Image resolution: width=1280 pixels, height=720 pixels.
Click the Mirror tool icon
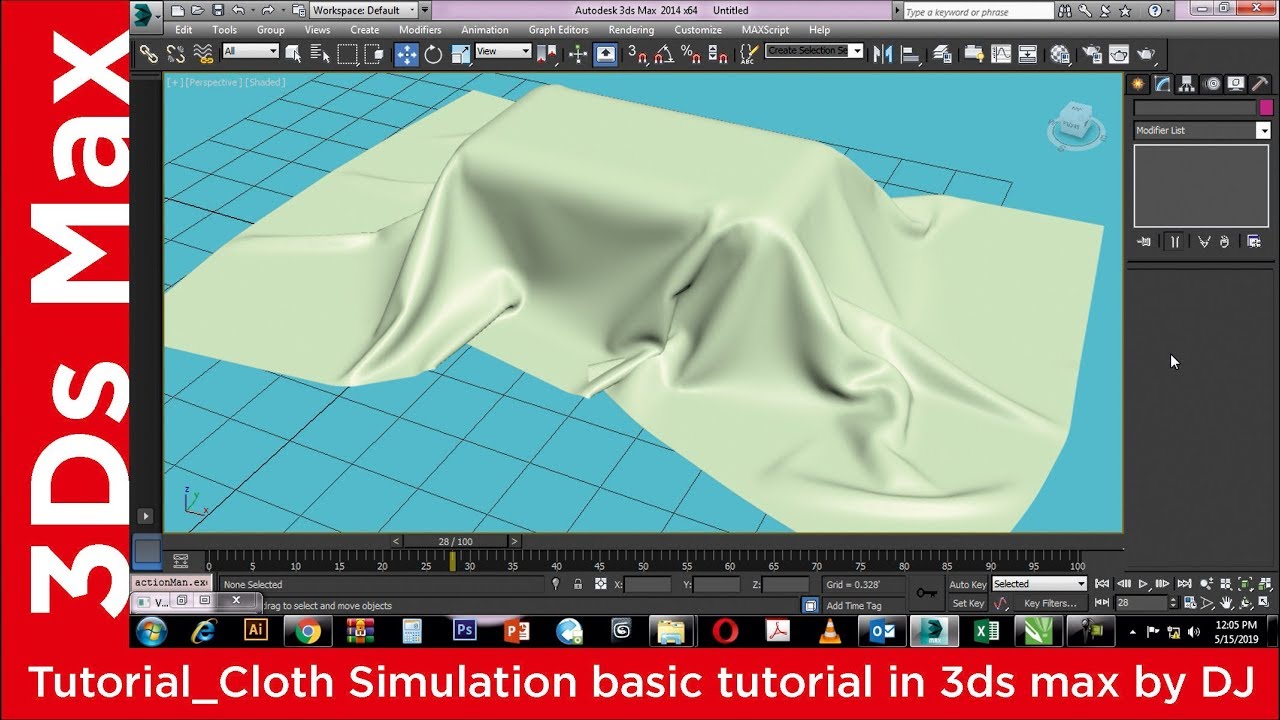pyautogui.click(x=882, y=54)
